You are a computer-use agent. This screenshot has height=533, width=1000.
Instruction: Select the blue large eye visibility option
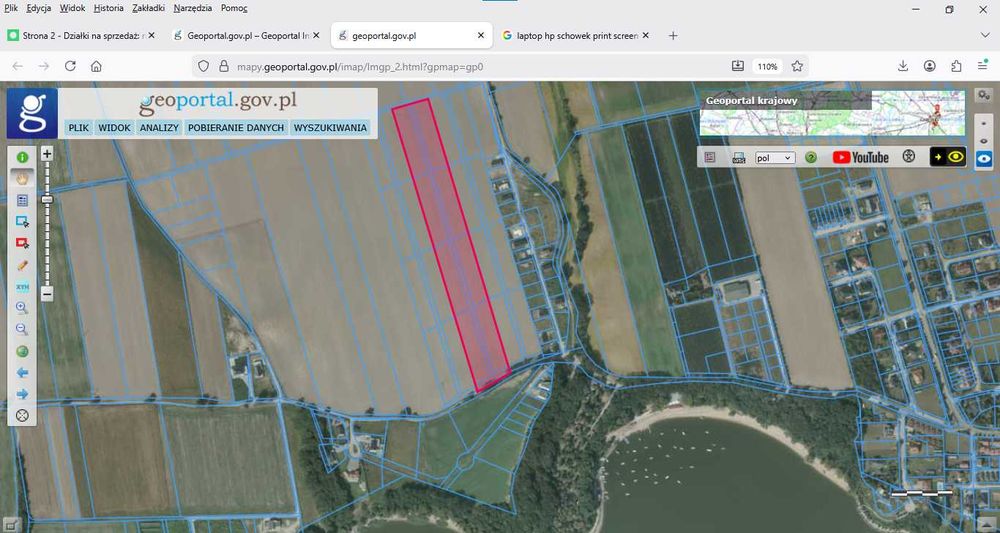tap(984, 158)
